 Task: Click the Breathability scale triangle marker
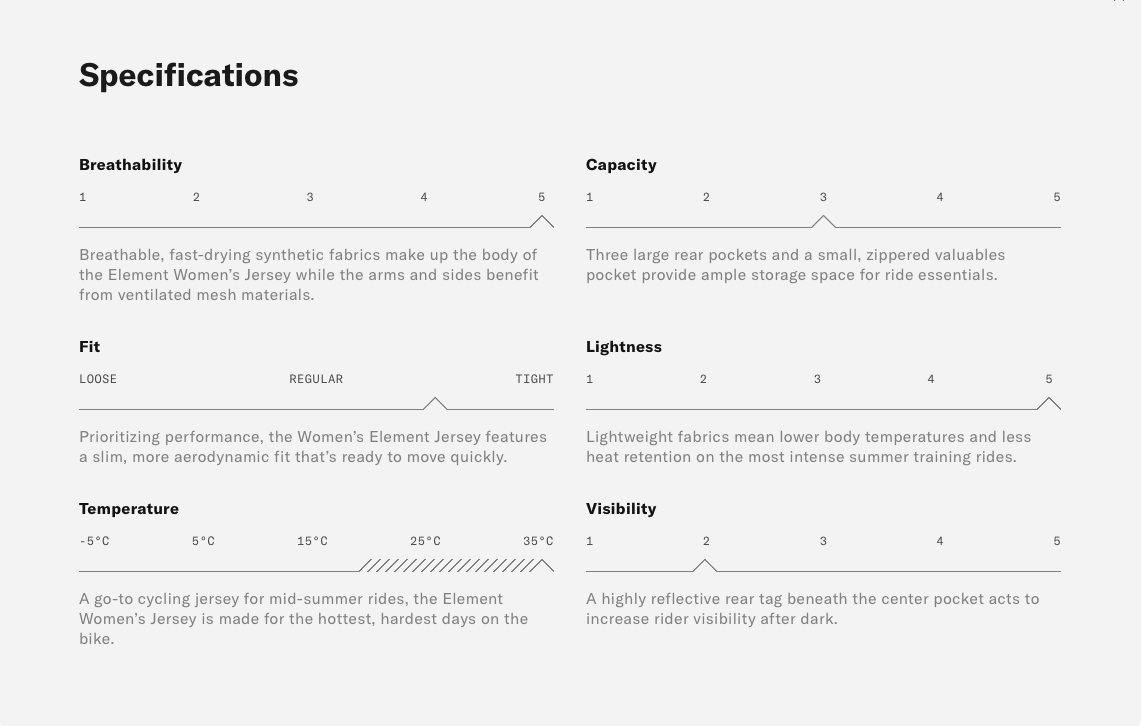tap(541, 221)
